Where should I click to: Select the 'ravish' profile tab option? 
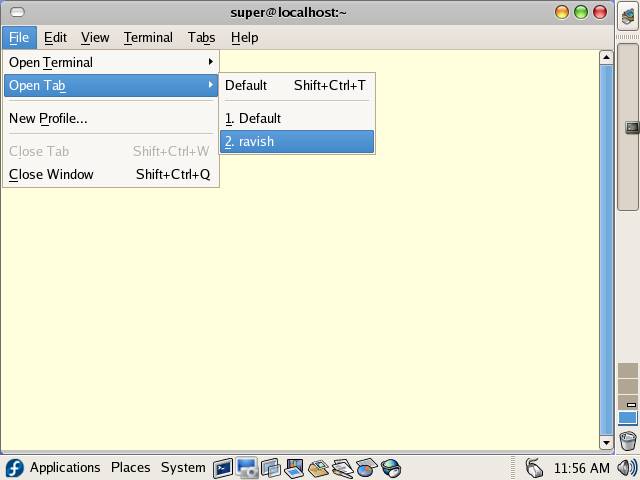coord(297,142)
